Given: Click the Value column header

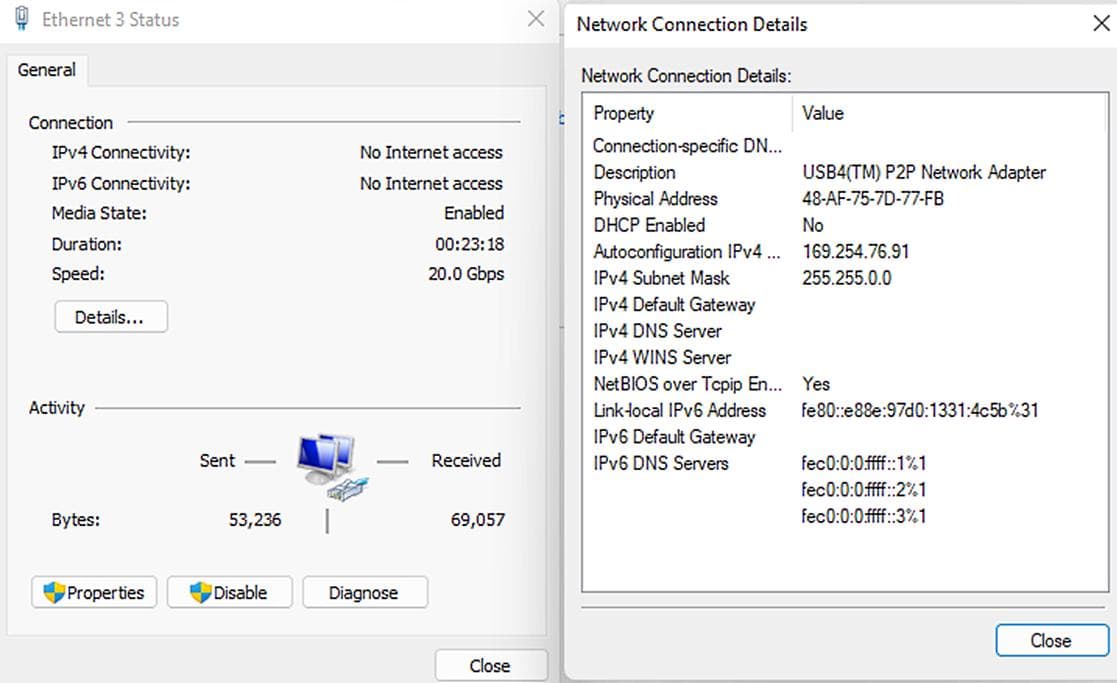Looking at the screenshot, I should (950, 113).
